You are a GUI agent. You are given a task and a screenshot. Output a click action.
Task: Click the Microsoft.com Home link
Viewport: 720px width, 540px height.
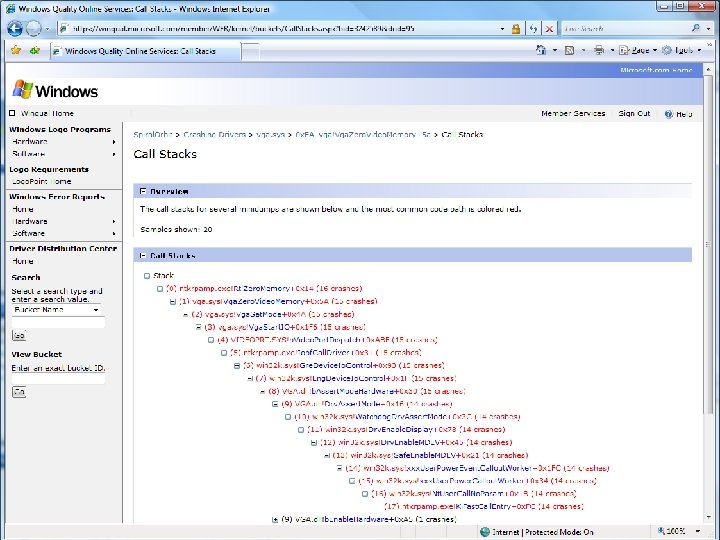(x=656, y=70)
